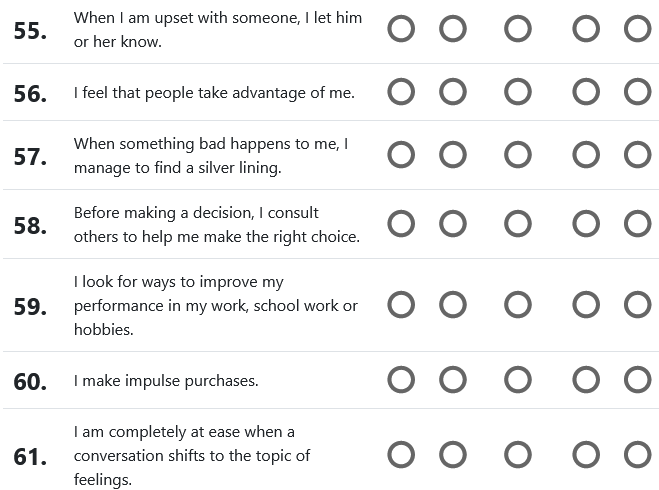Viewport: 659px width, 490px height.
Task: Pick middle option for improving performance question
Action: [x=518, y=305]
